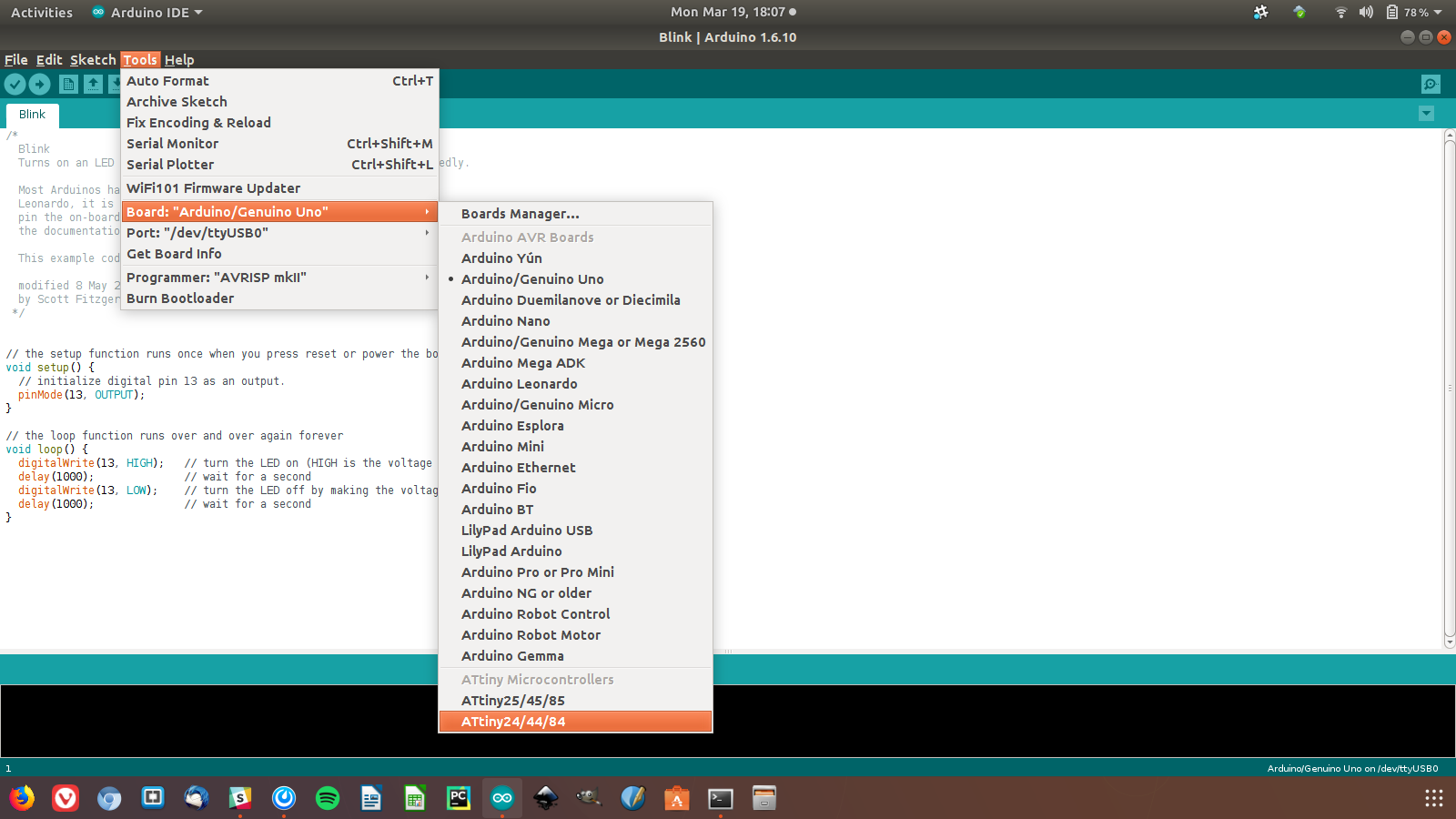Create a new sketch with the New icon
The height and width of the screenshot is (819, 1456).
coord(68,85)
